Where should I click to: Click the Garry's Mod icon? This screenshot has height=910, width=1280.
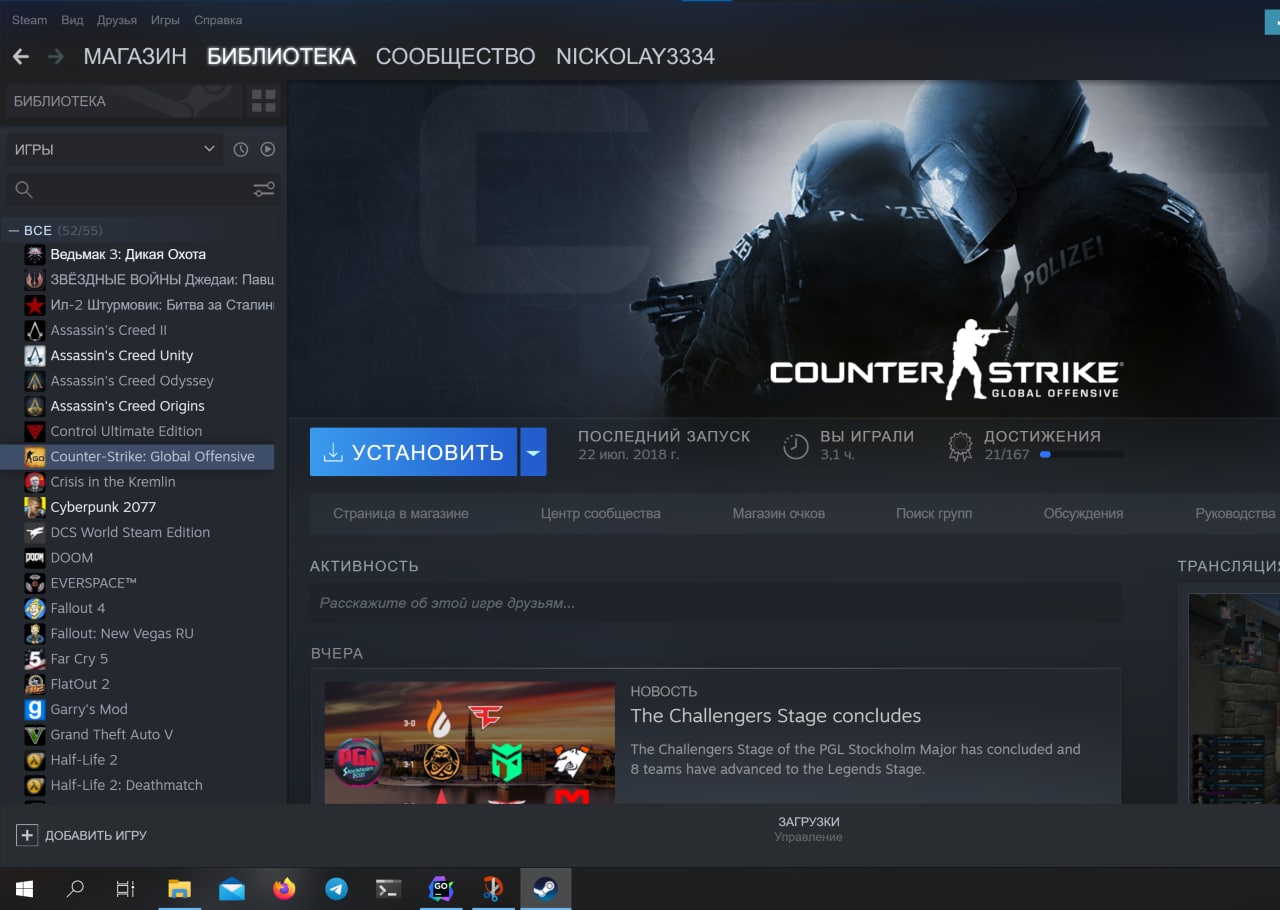[x=35, y=709]
